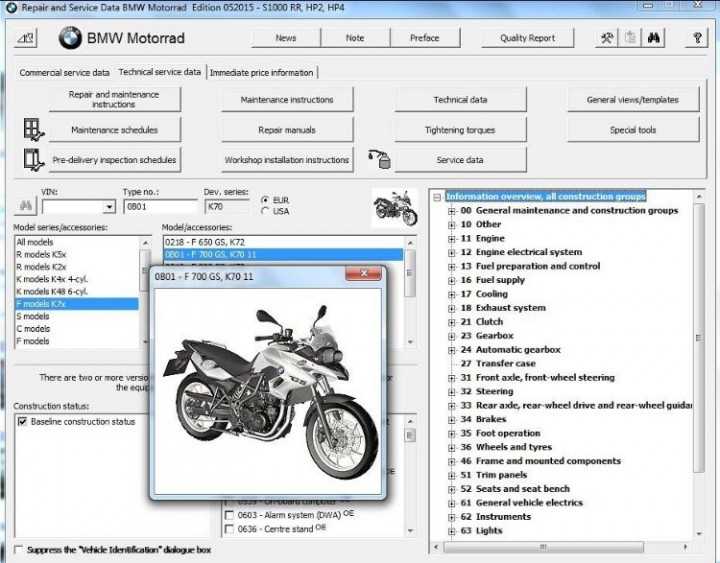Toggle Suppress Vehicle Identification dialogue box checkbox
The width and height of the screenshot is (720, 563).
tap(18, 550)
